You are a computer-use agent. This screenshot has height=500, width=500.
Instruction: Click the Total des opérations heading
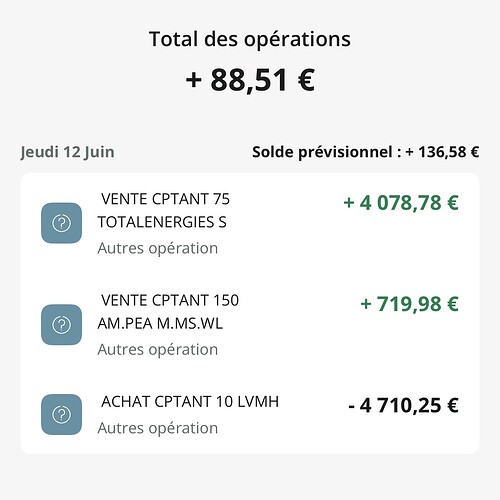point(250,39)
